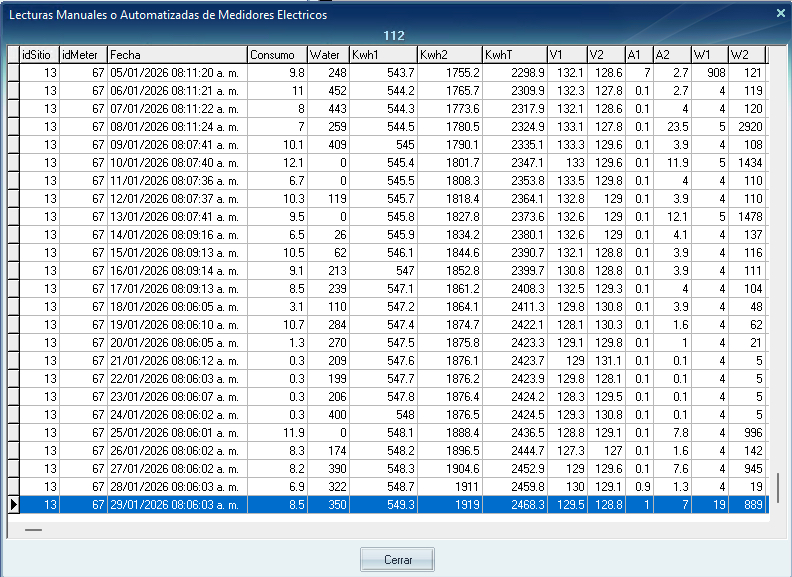Select the Kwh1 column header
Screen dimensions: 792x577
(x=383, y=55)
